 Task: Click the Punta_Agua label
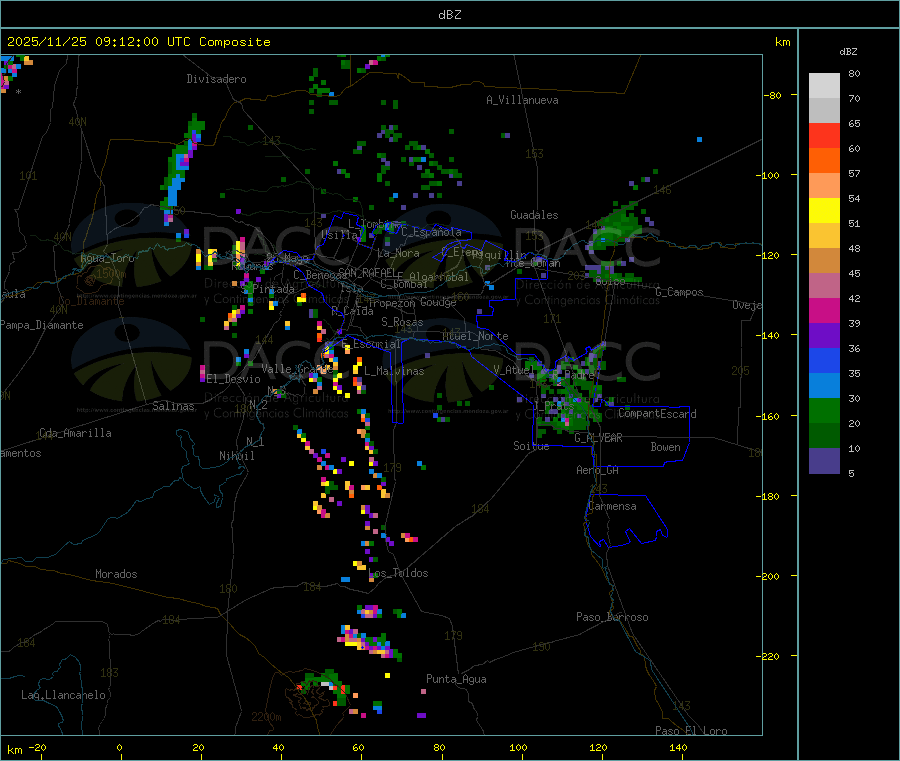[x=456, y=679]
